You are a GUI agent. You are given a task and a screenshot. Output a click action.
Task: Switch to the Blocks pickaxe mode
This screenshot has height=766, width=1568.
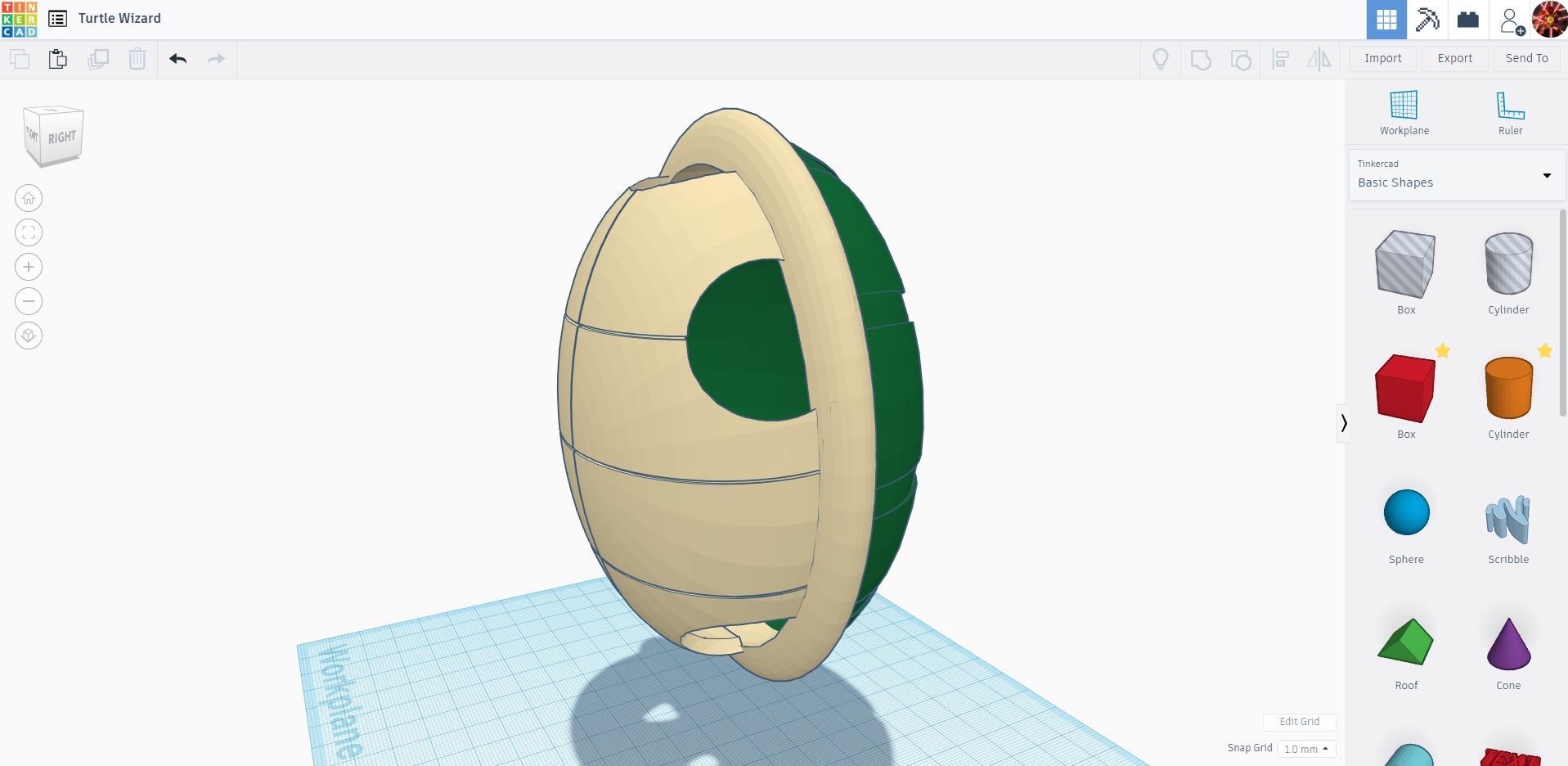1427,20
